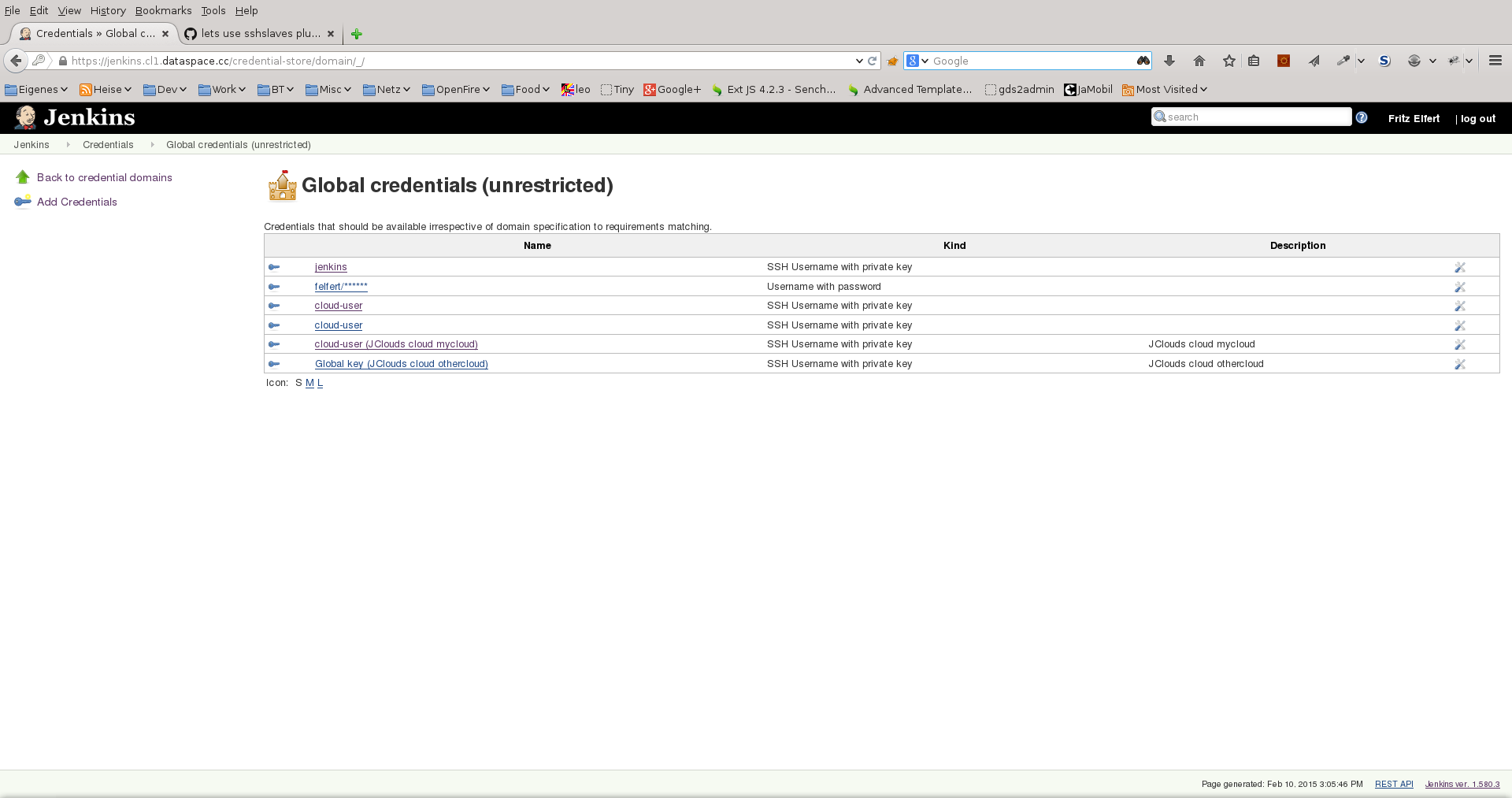The width and height of the screenshot is (1512, 798).
Task: Open the jenkins credential link
Action: [331, 267]
